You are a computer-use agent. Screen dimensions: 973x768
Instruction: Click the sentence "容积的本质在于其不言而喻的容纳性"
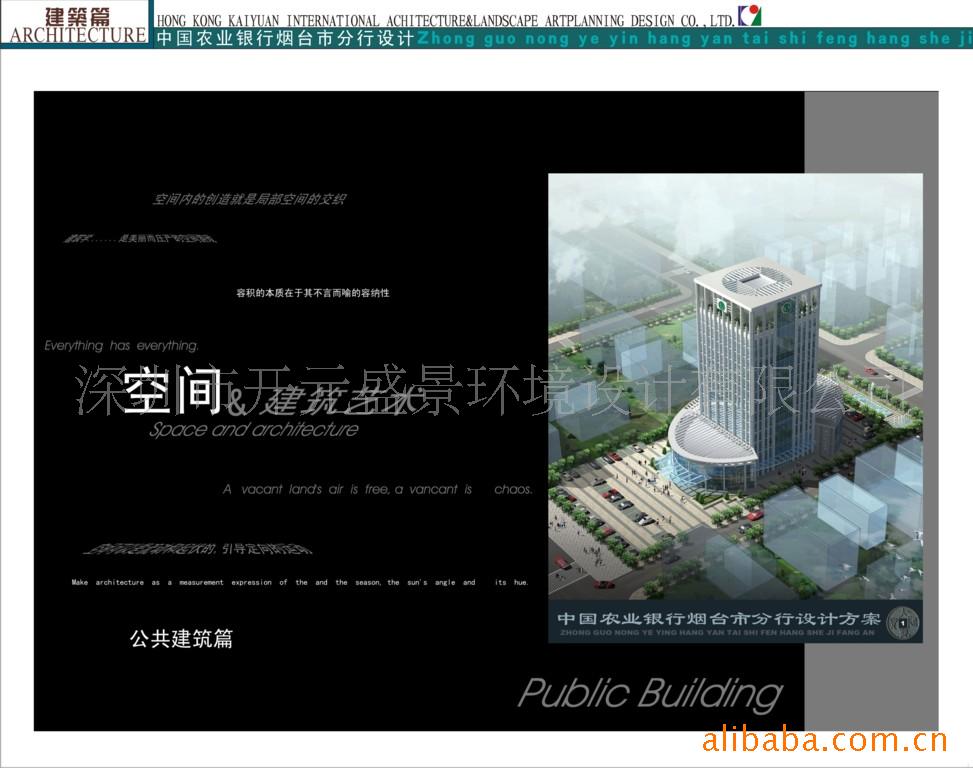313,293
